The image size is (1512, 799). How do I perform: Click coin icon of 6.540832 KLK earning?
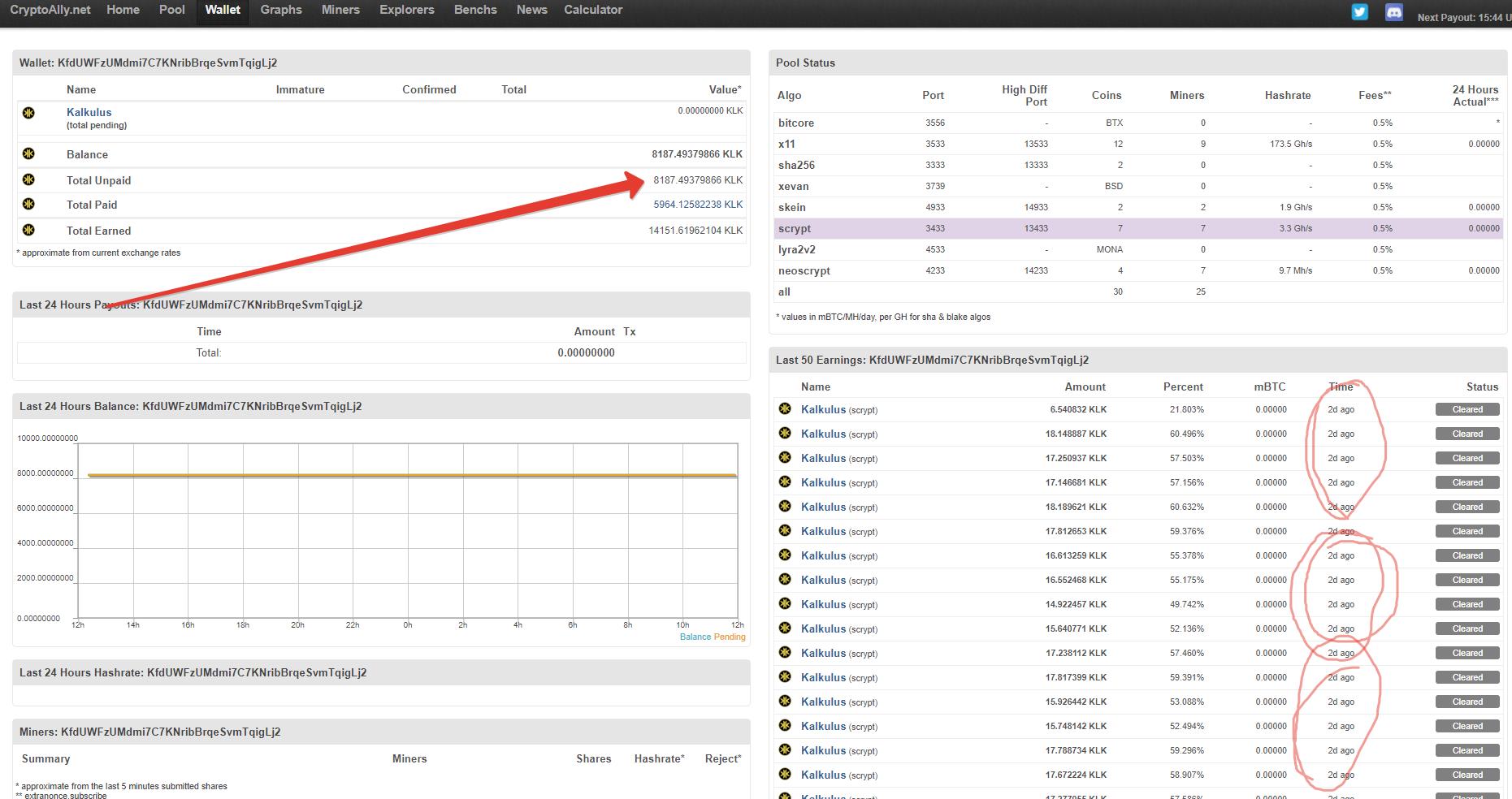coord(785,408)
